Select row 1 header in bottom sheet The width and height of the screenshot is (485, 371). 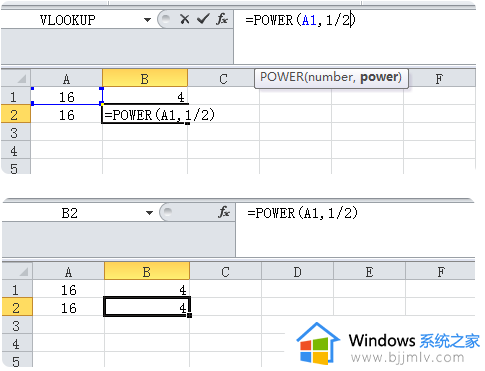16,290
